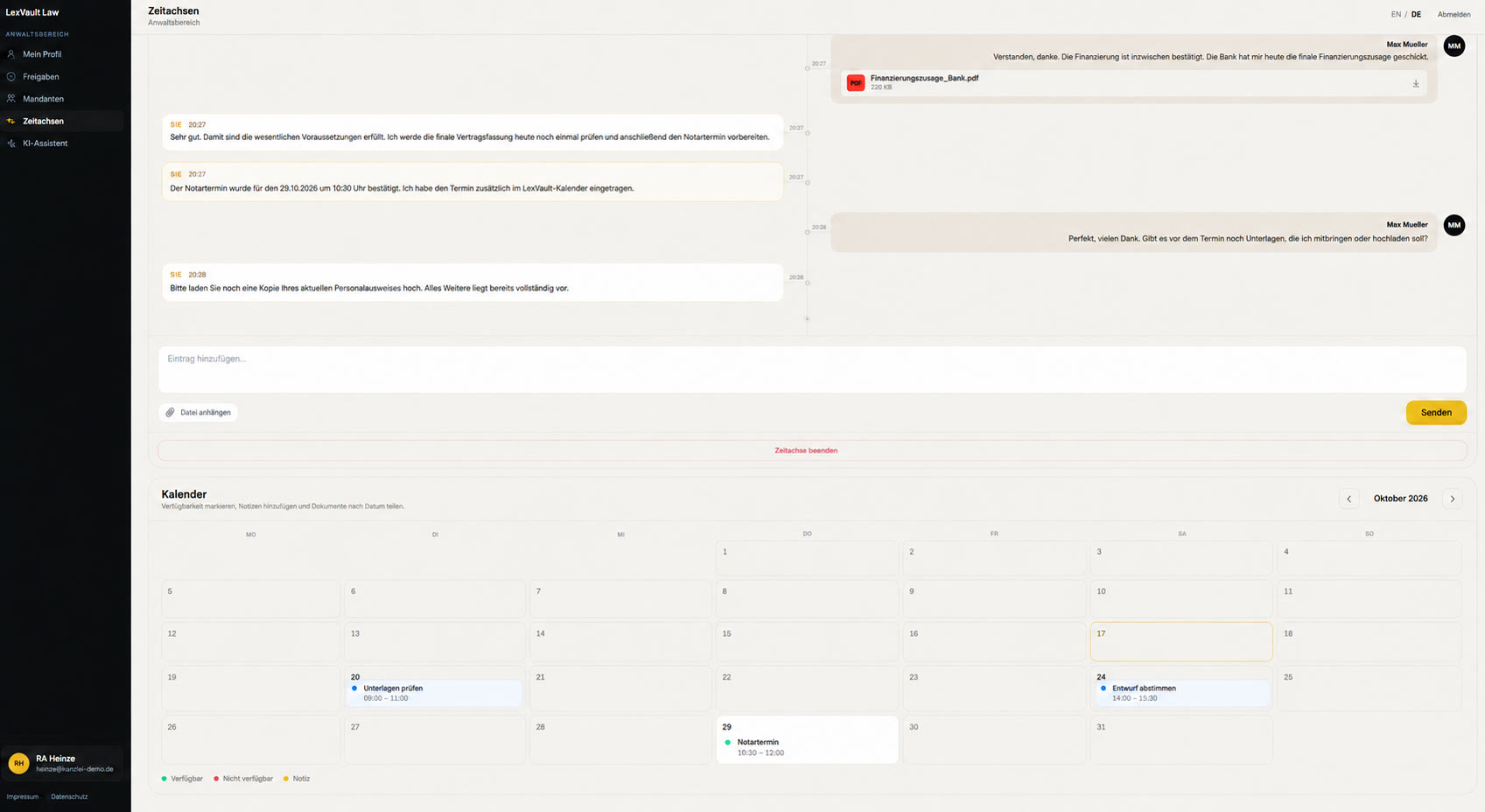Viewport: 1485px width, 812px height.
Task: Click the Mein Profil person icon
Action: pyautogui.click(x=11, y=54)
